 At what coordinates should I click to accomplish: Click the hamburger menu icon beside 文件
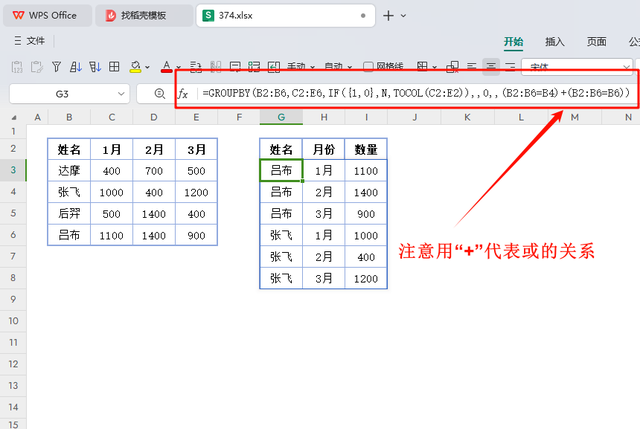tap(18, 41)
